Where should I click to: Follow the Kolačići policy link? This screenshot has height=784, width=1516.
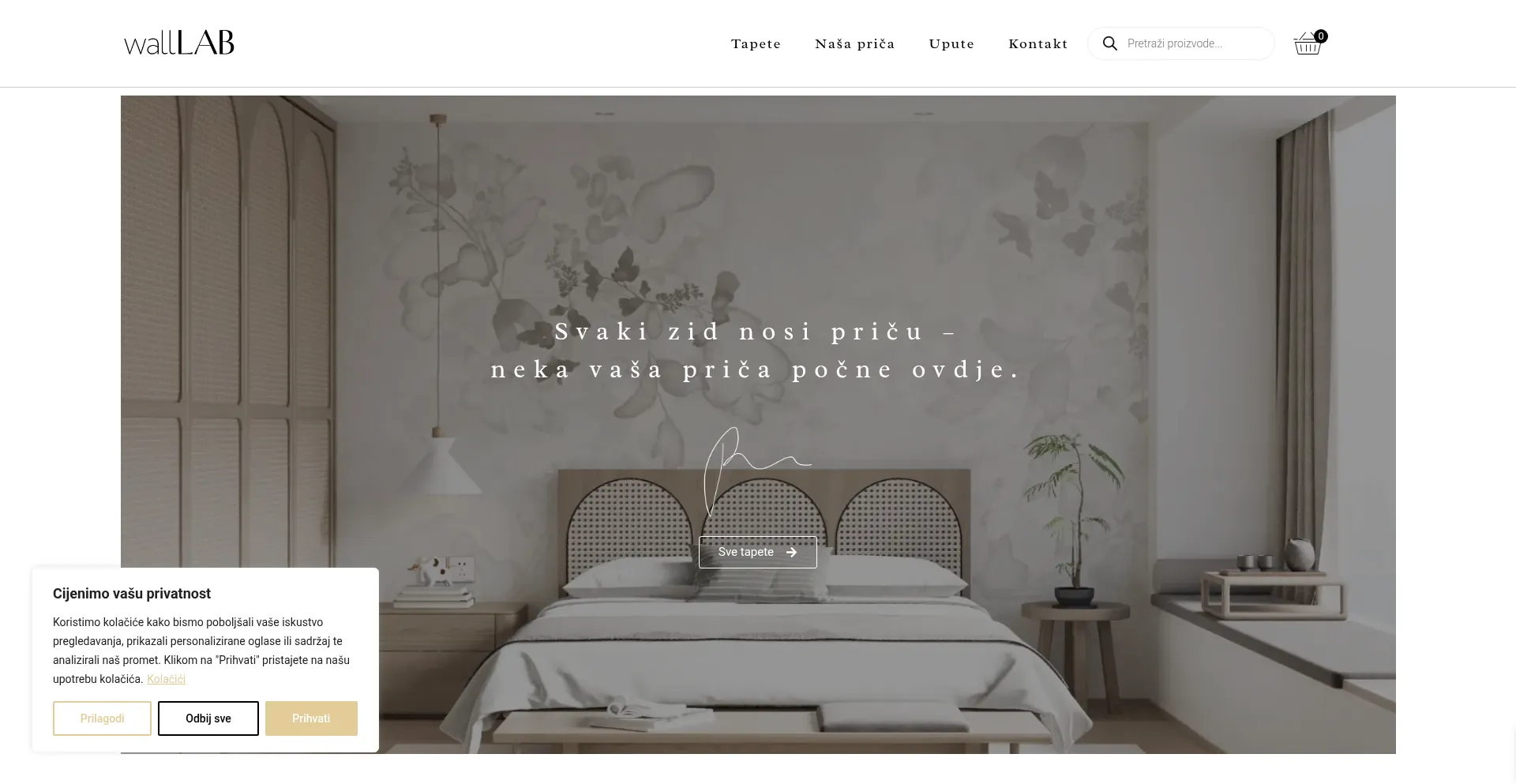[x=166, y=679]
